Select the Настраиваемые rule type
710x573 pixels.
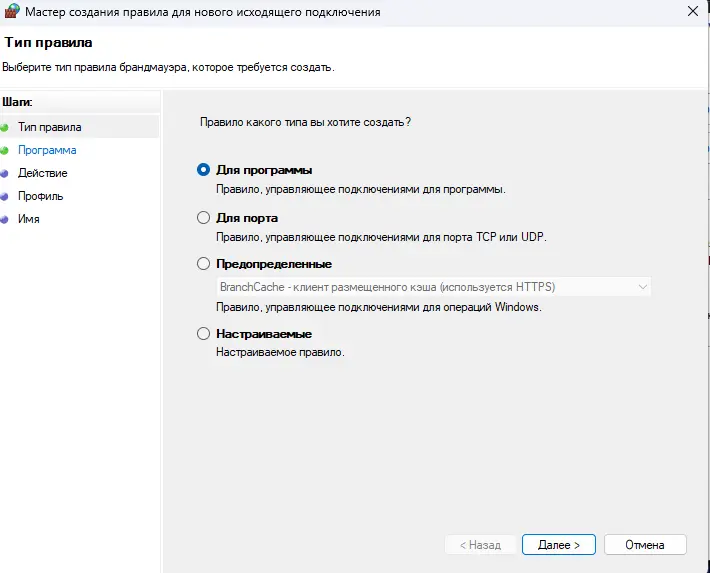pyautogui.click(x=204, y=334)
